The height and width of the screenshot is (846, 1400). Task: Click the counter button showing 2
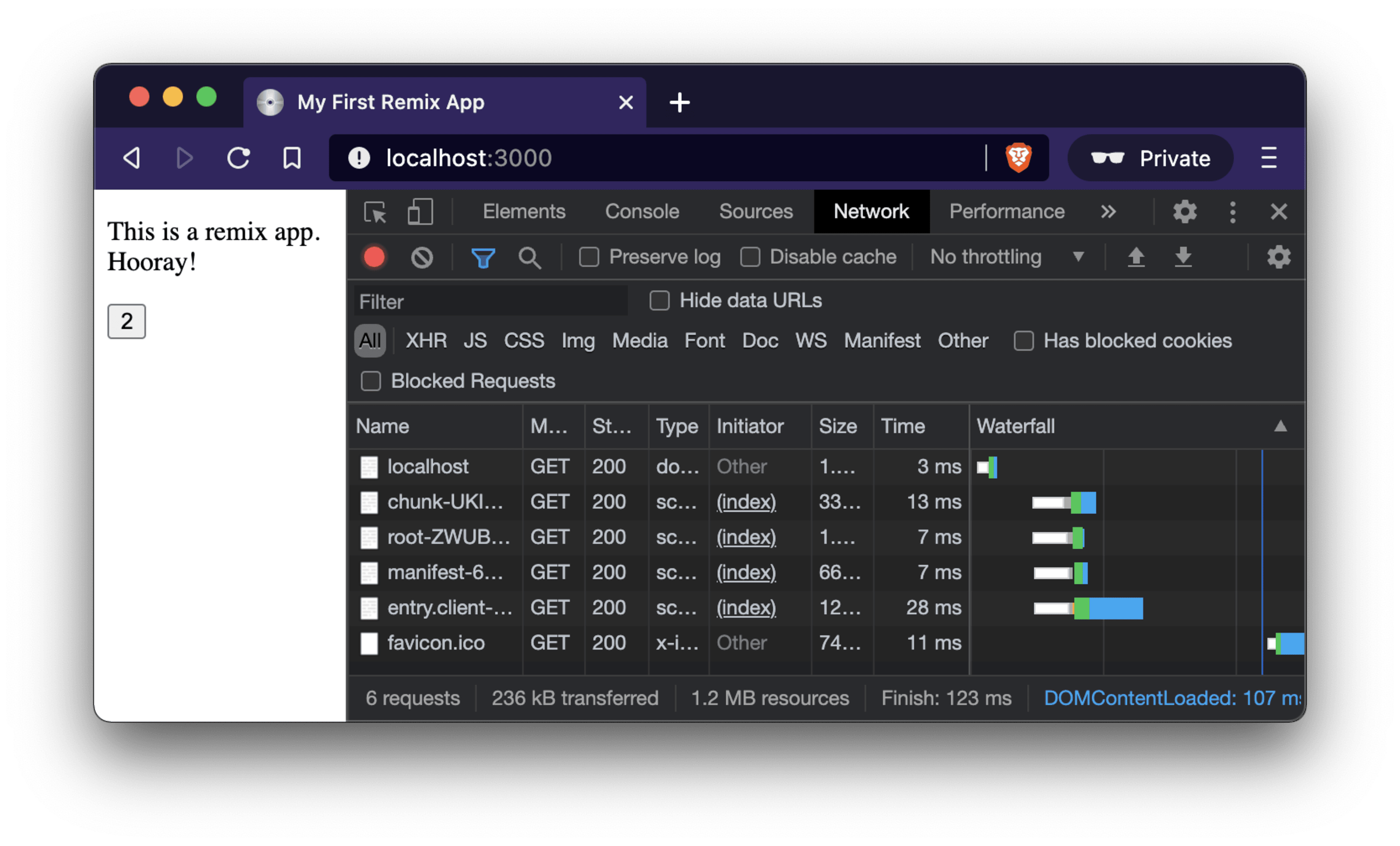pos(127,322)
